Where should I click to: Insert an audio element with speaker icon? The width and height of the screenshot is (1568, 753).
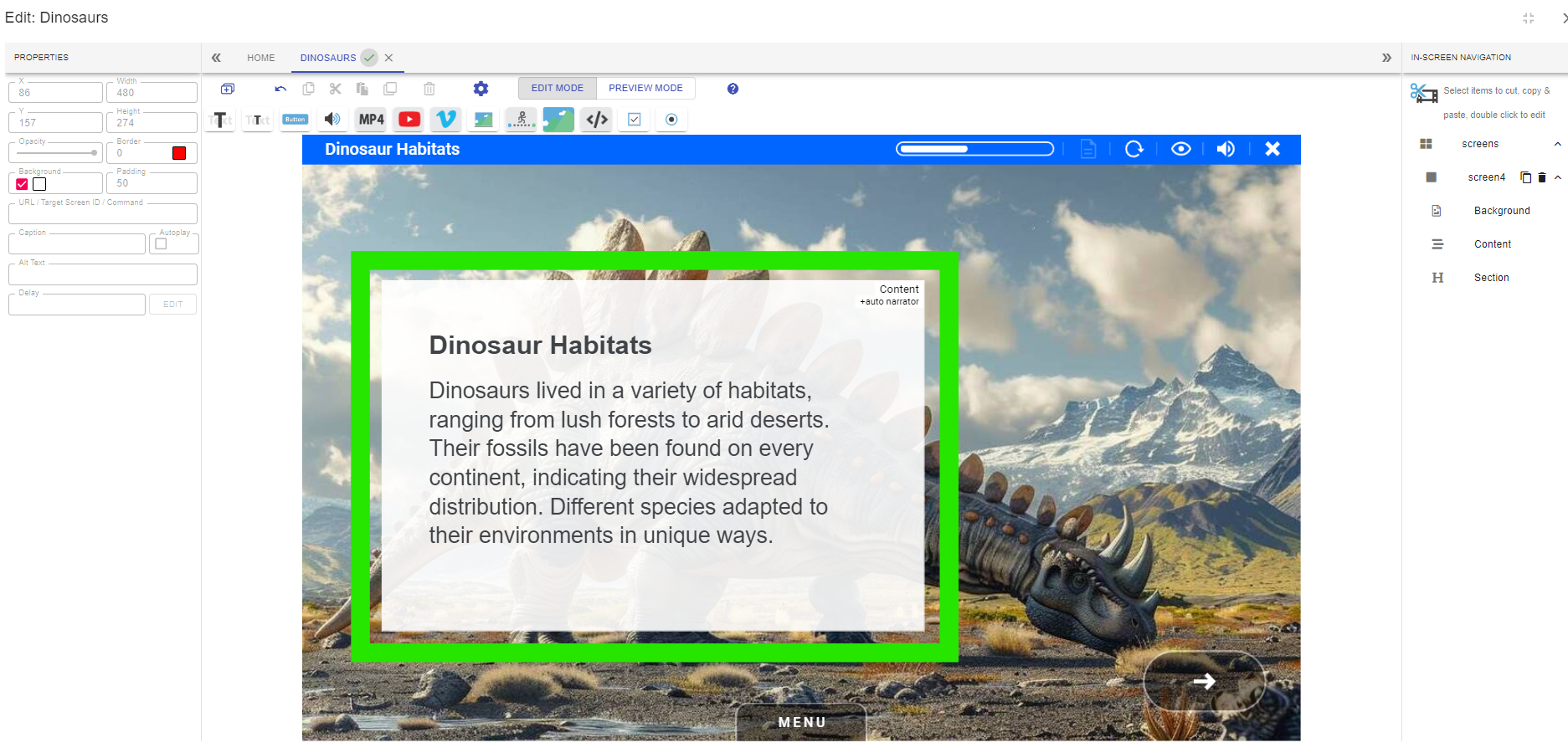[332, 120]
